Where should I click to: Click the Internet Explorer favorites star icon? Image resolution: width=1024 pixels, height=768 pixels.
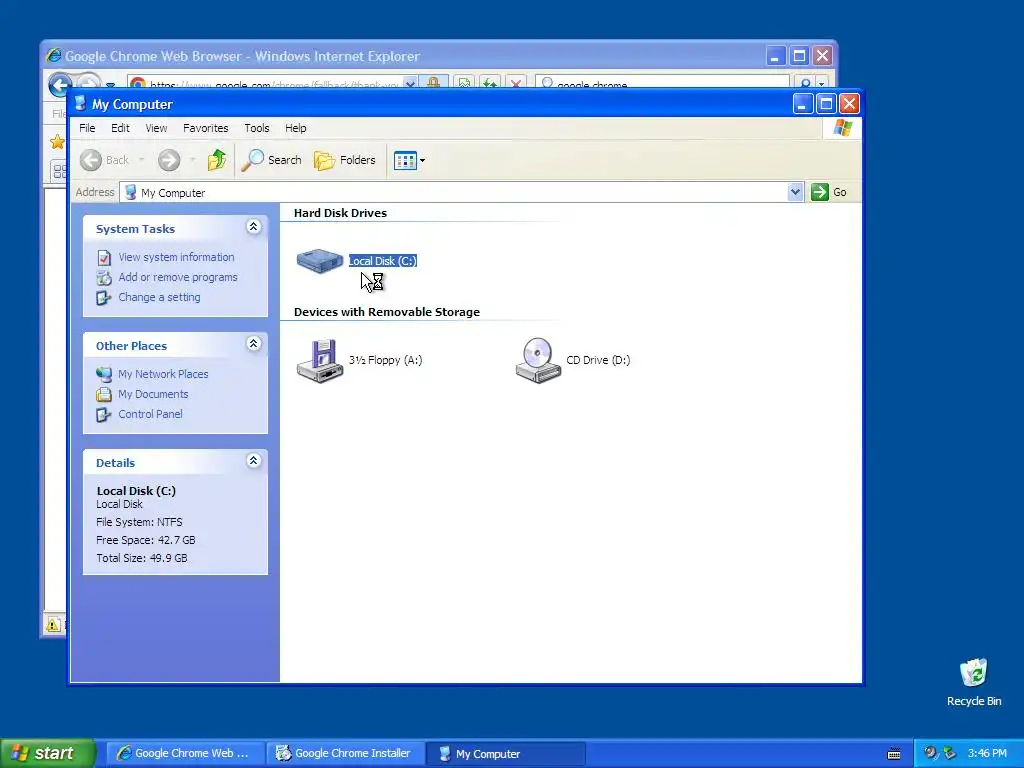pos(57,142)
